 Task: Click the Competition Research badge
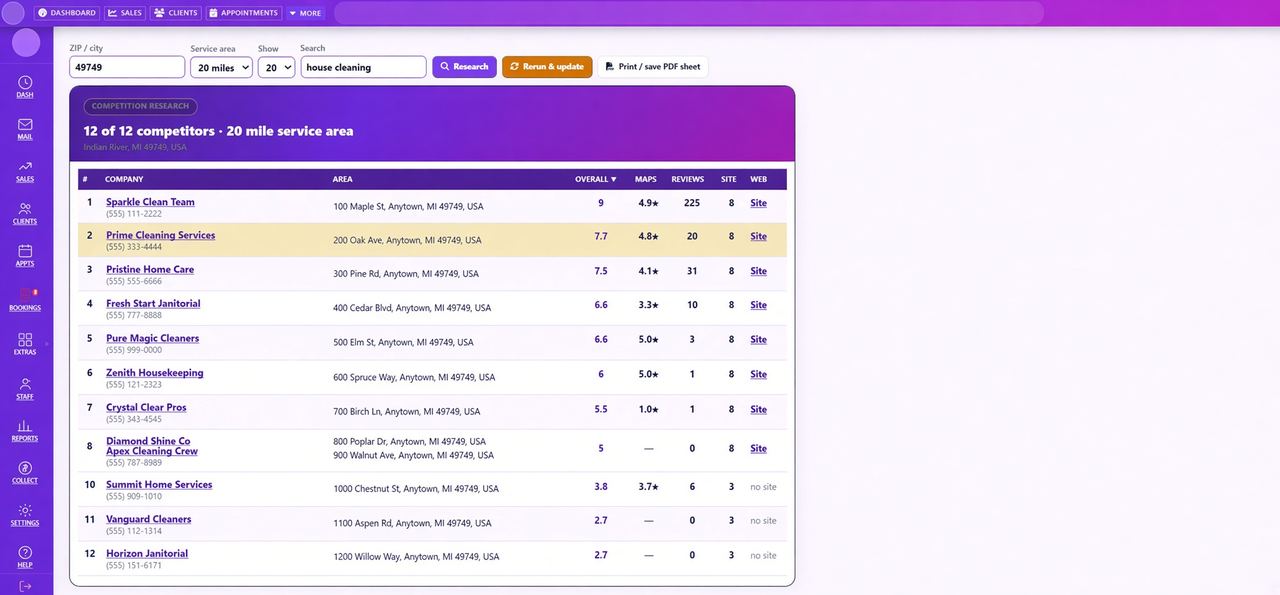pos(140,106)
